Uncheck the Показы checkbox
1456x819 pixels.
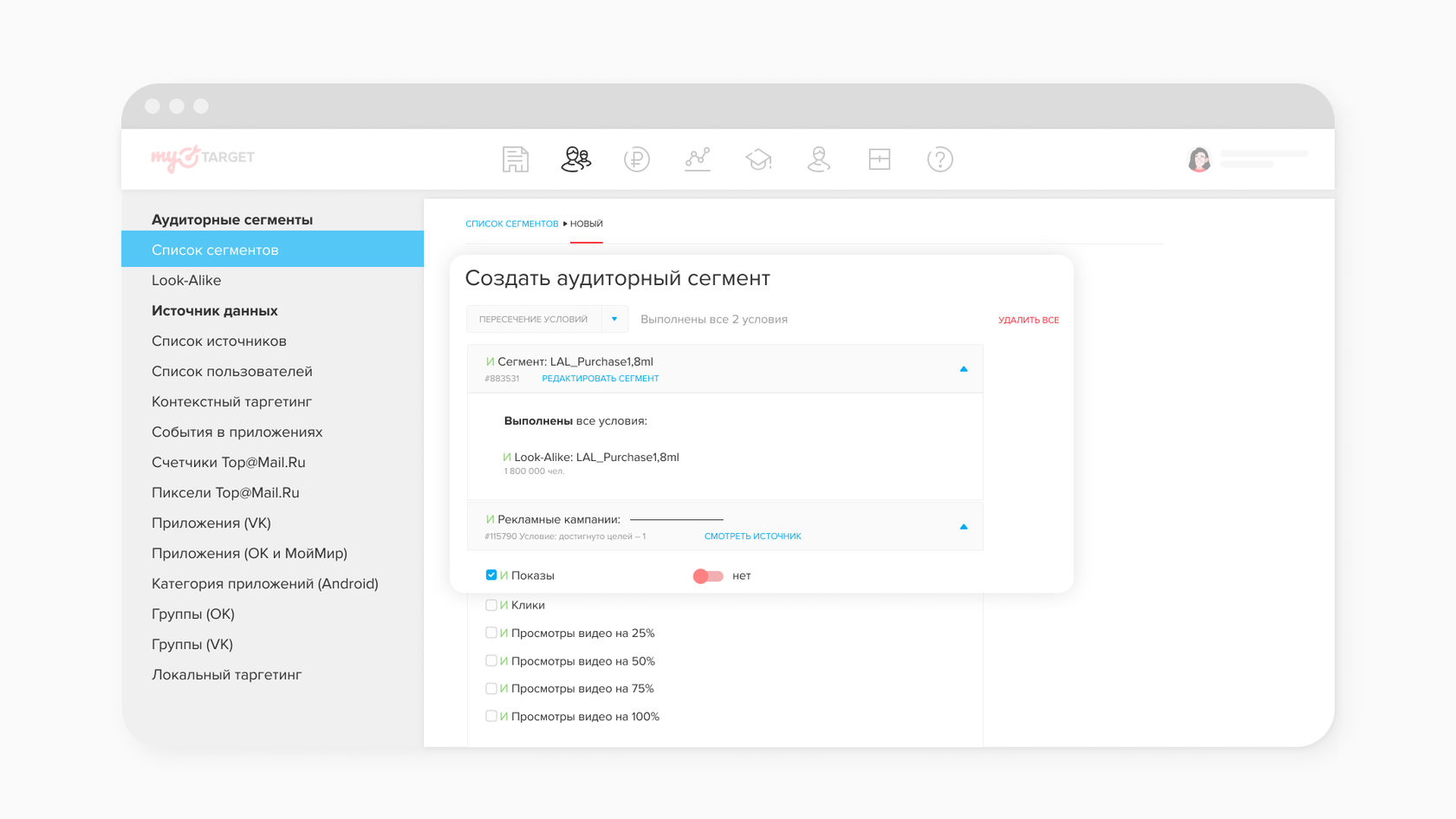pyautogui.click(x=491, y=575)
